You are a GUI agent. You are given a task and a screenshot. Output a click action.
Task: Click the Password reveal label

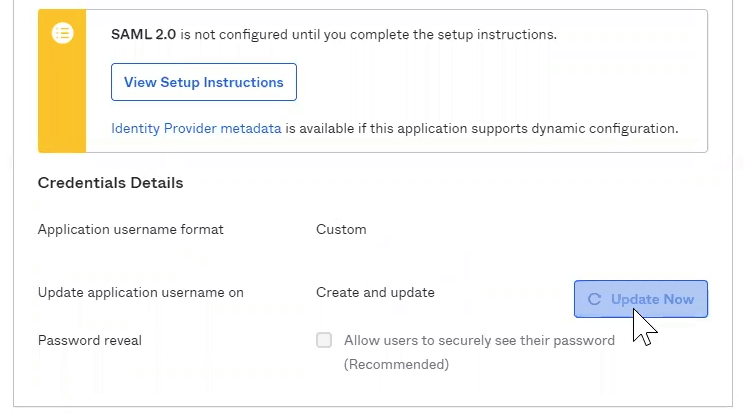(89, 340)
